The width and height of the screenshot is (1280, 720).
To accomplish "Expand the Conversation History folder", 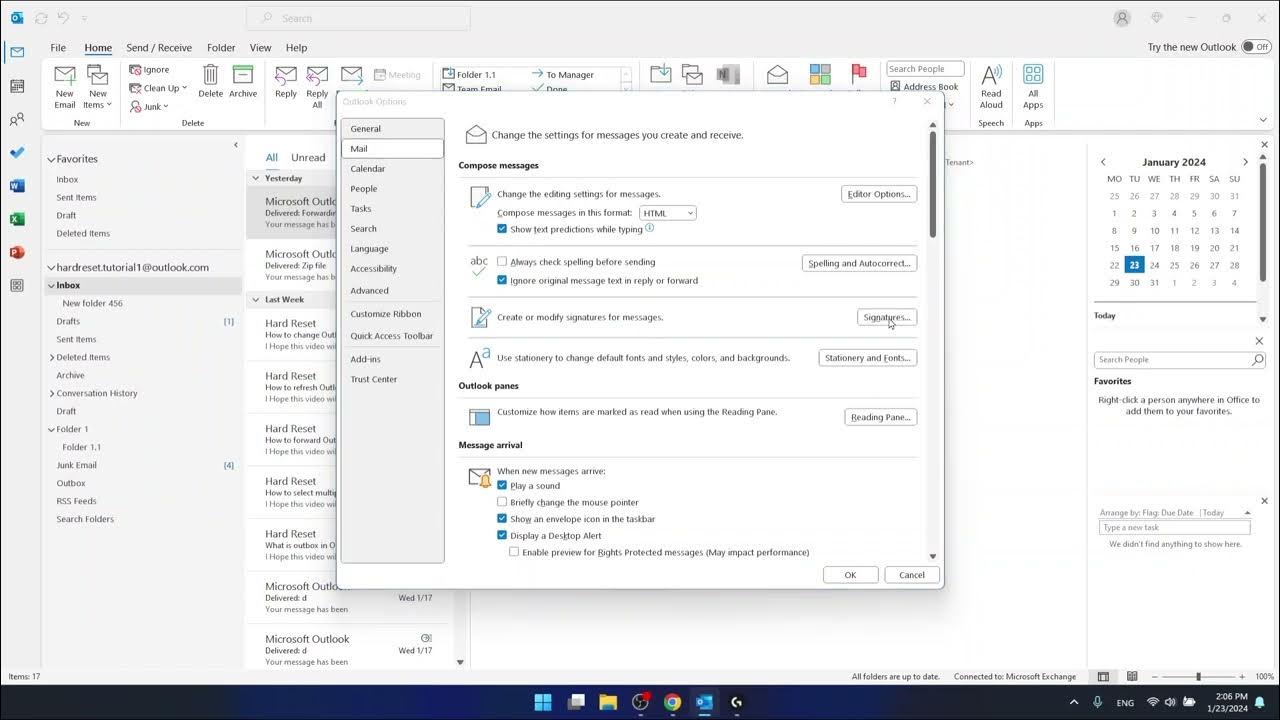I will (x=51, y=393).
